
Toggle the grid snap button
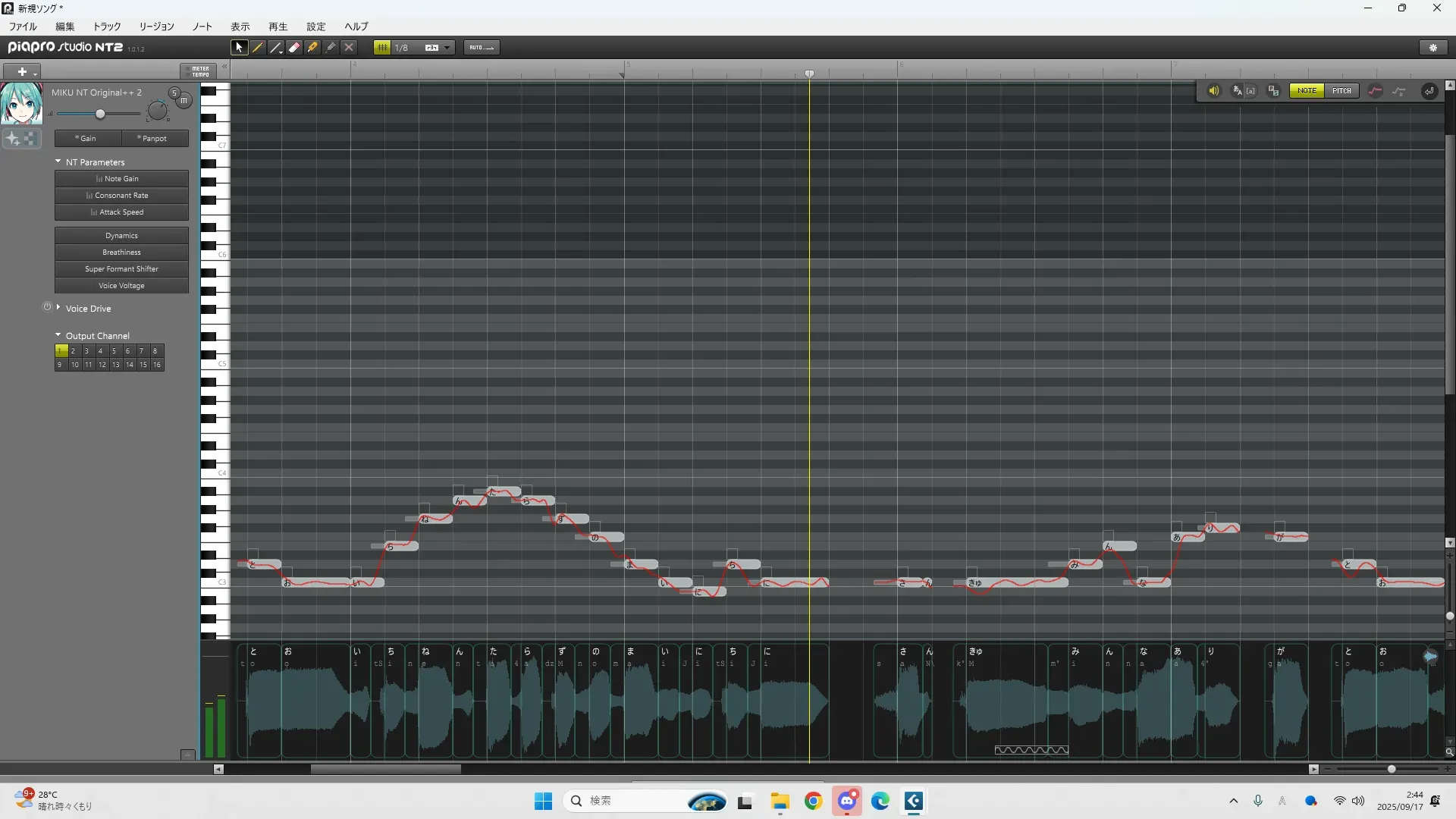[382, 48]
